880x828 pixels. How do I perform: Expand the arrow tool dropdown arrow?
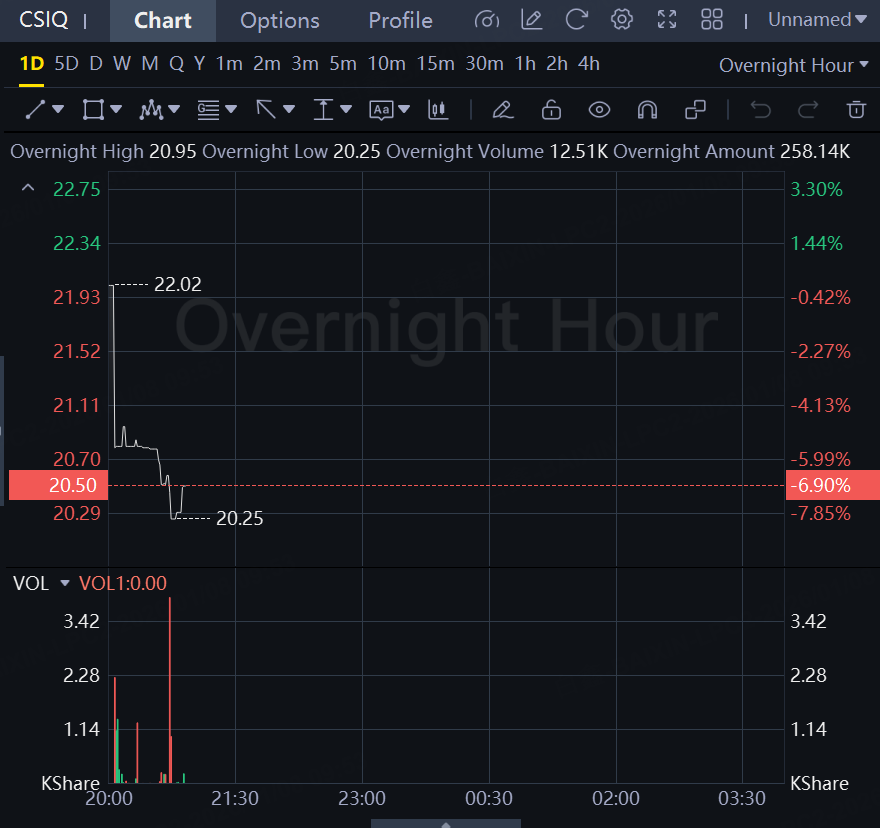[289, 109]
